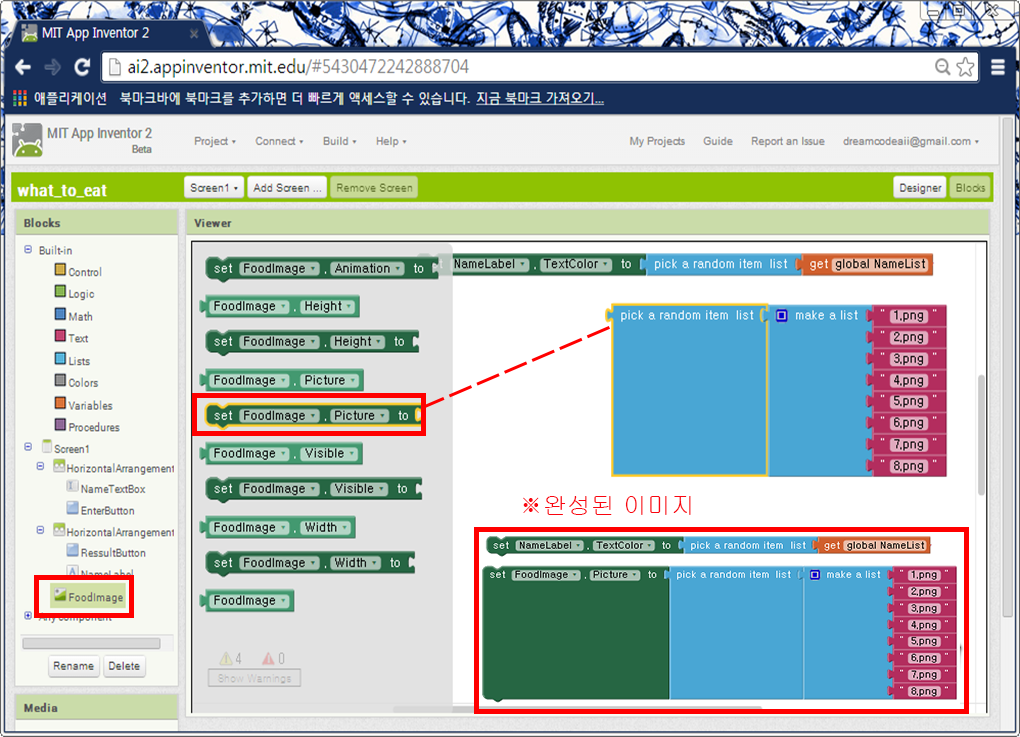Switch to the Designer view

pyautogui.click(x=919, y=188)
